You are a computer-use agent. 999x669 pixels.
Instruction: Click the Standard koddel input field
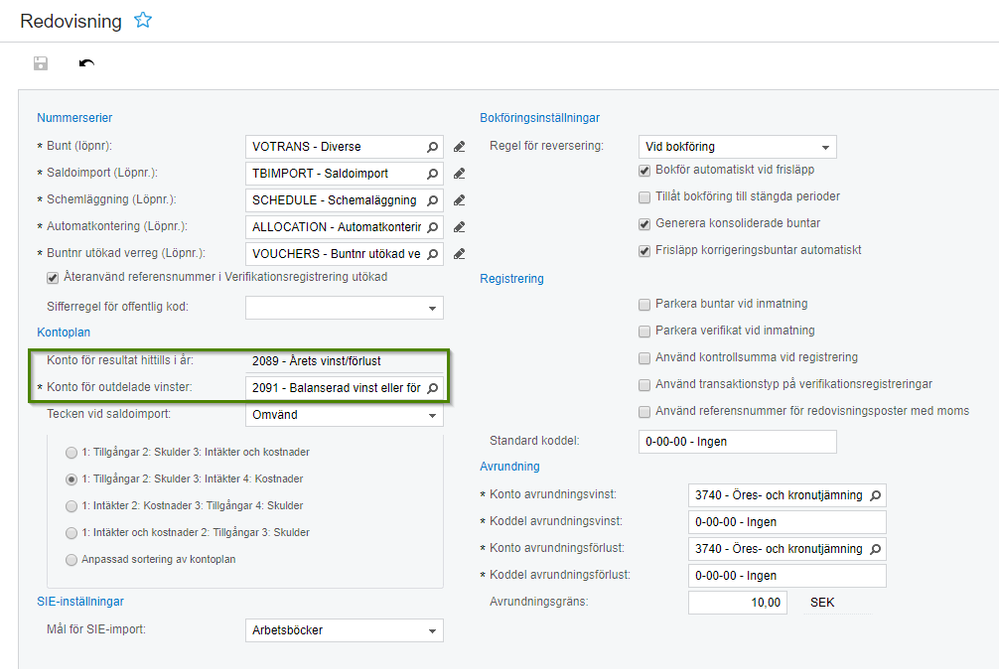tap(736, 441)
